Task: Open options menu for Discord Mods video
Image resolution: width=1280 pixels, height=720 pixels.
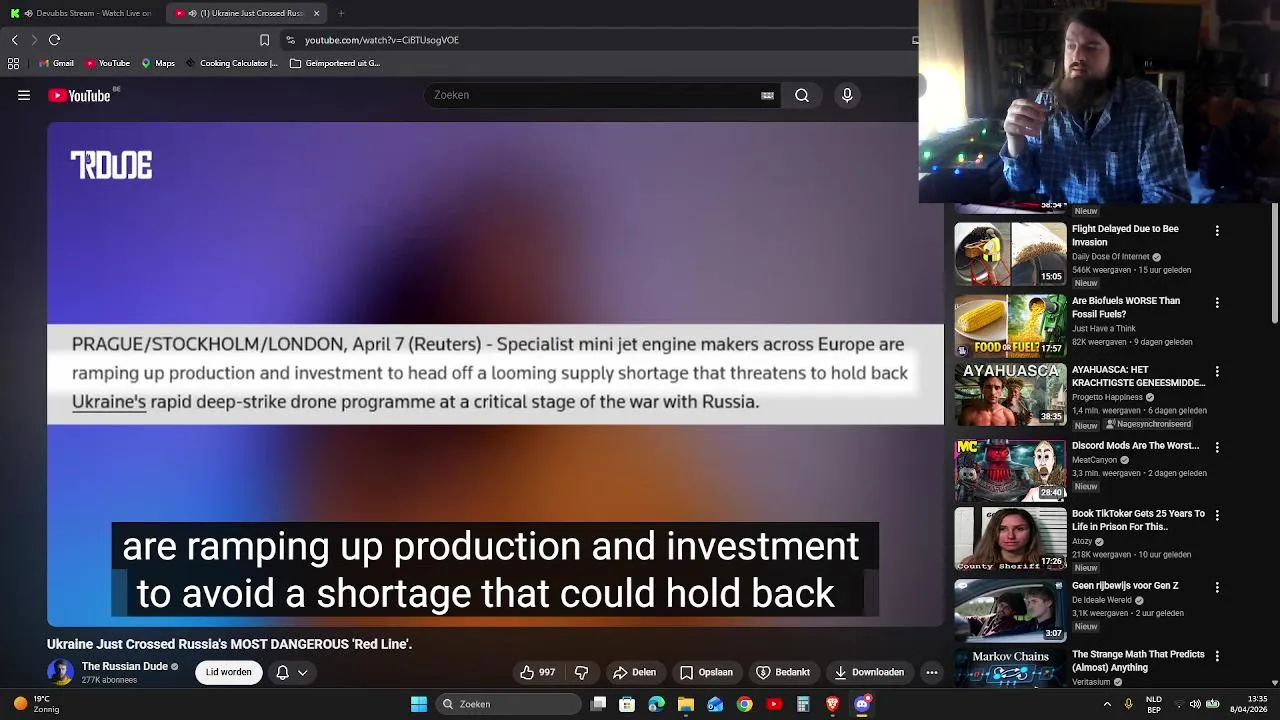Action: (x=1217, y=447)
